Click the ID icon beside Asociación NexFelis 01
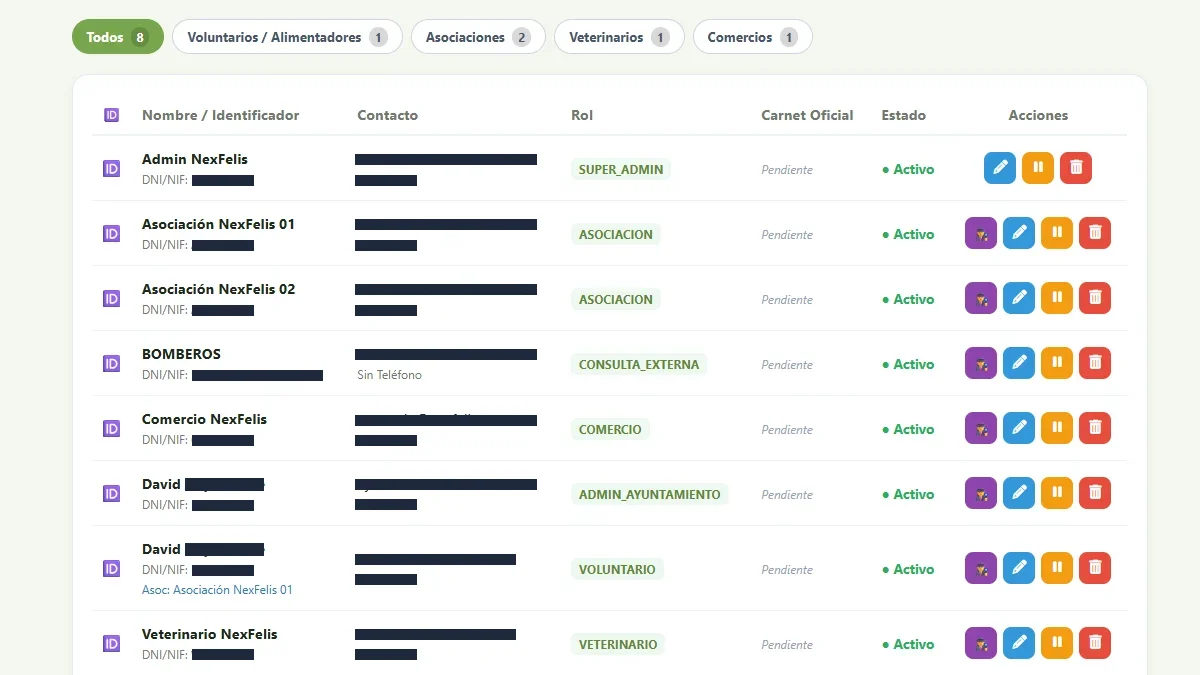This screenshot has height=675, width=1200. tap(112, 233)
